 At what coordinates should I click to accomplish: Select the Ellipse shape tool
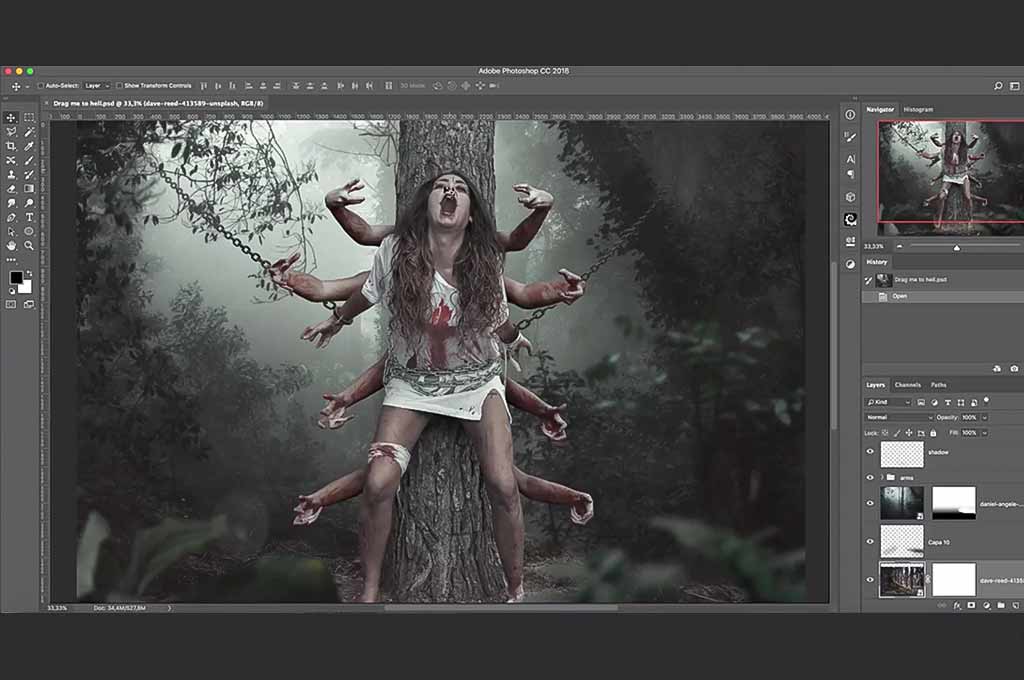[29, 231]
